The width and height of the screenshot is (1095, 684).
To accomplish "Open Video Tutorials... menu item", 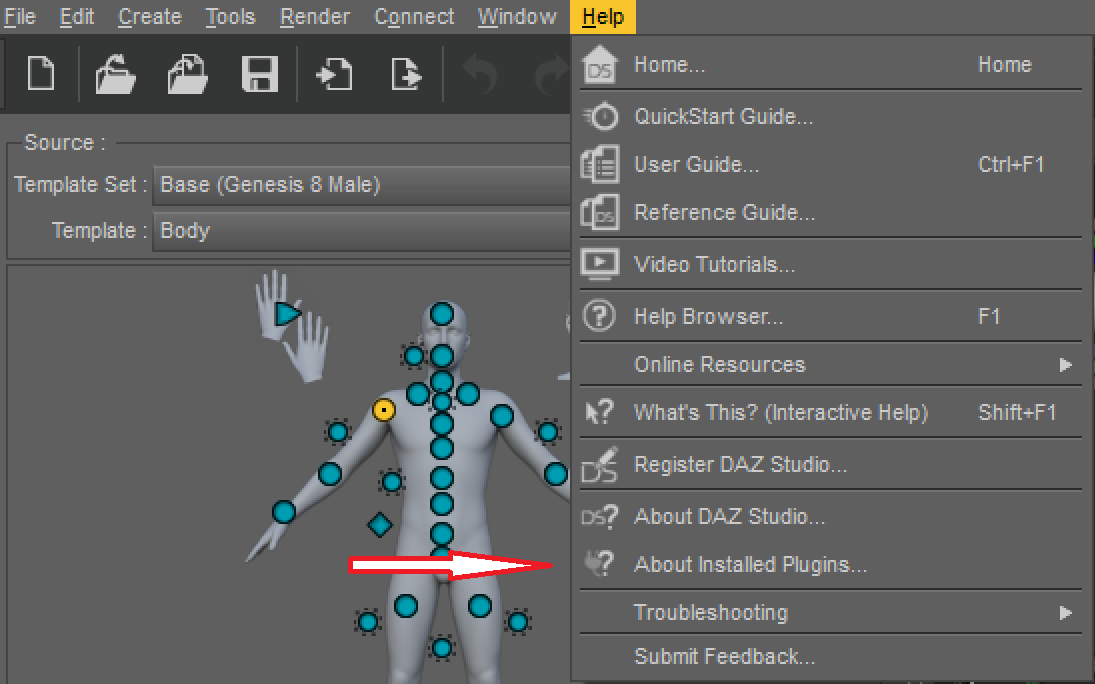I will (831, 264).
